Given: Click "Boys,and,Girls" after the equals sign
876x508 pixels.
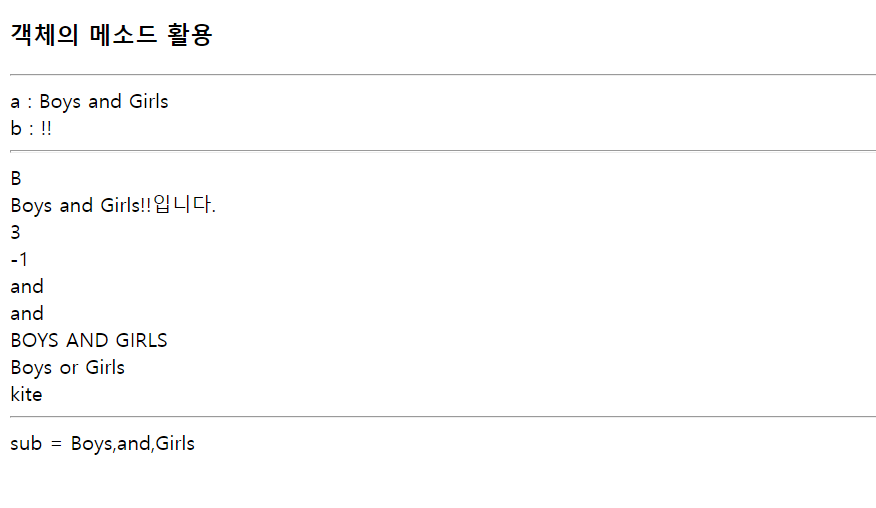Looking at the screenshot, I should point(133,443).
